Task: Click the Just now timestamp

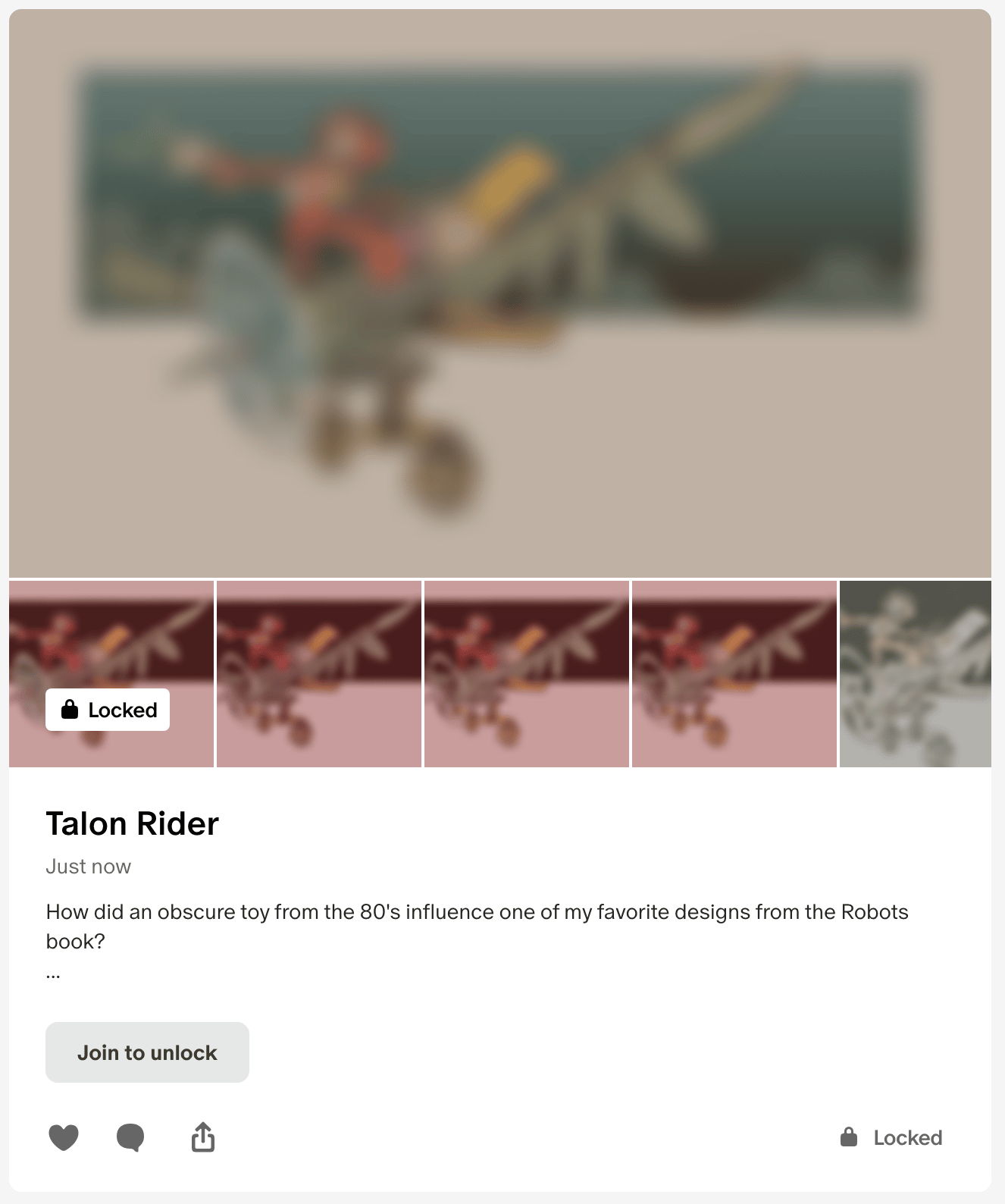Action: click(x=88, y=867)
